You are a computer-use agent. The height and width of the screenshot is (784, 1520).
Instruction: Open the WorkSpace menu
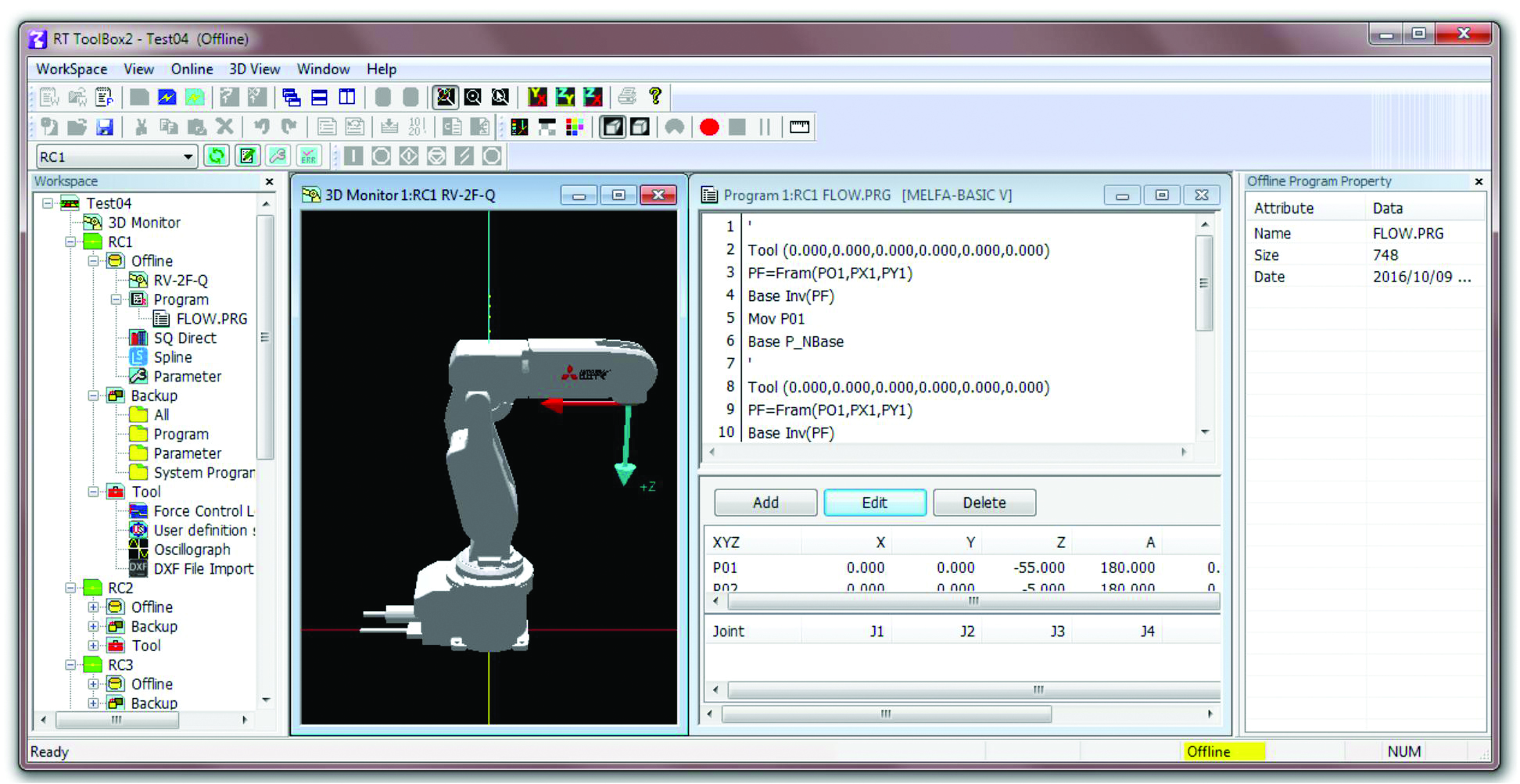coord(72,69)
